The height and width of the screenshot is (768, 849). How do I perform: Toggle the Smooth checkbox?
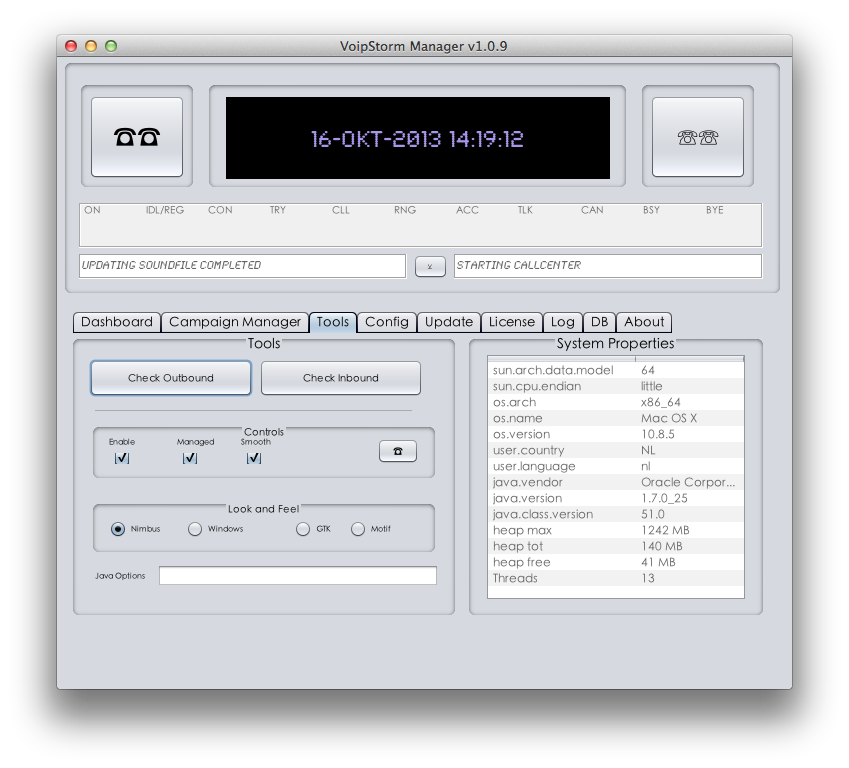tap(254, 458)
